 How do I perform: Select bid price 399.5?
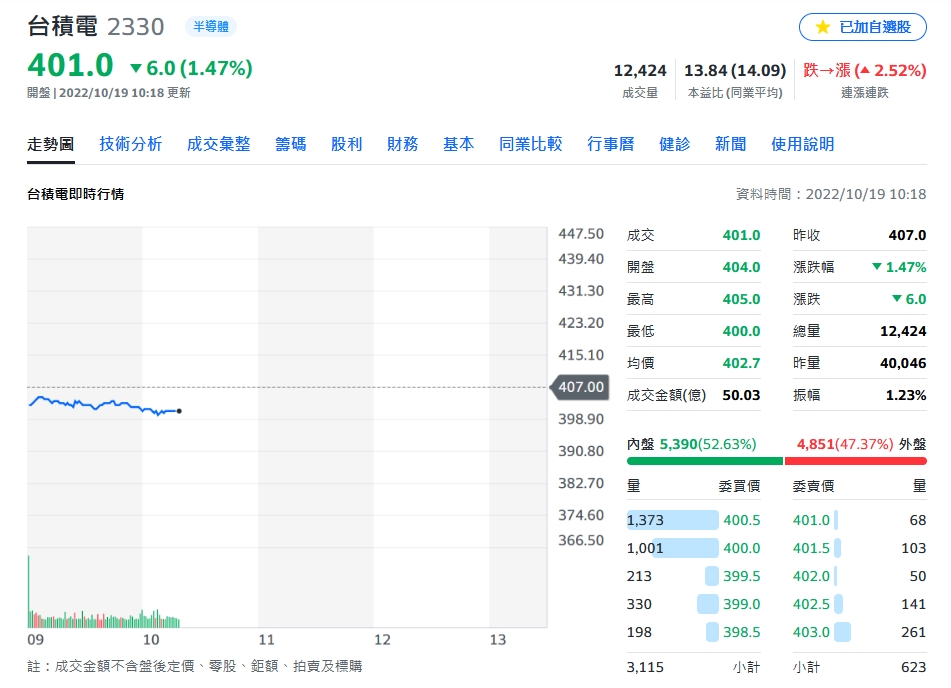point(741,576)
